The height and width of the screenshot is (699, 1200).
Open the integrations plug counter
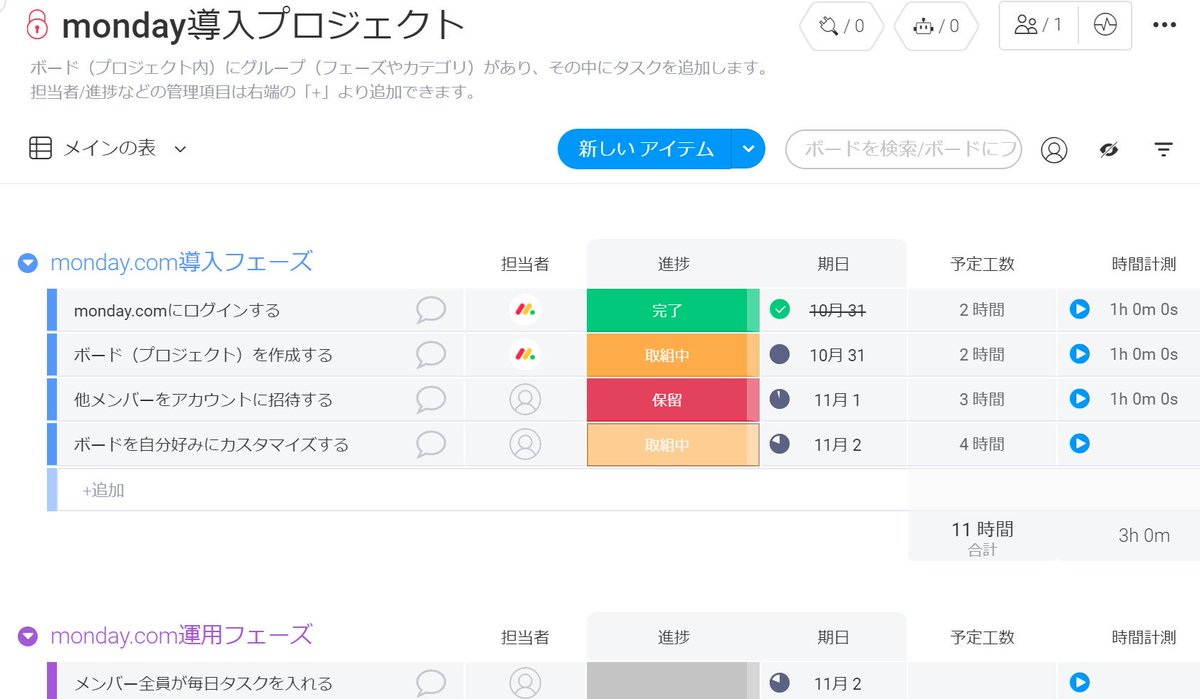point(841,26)
